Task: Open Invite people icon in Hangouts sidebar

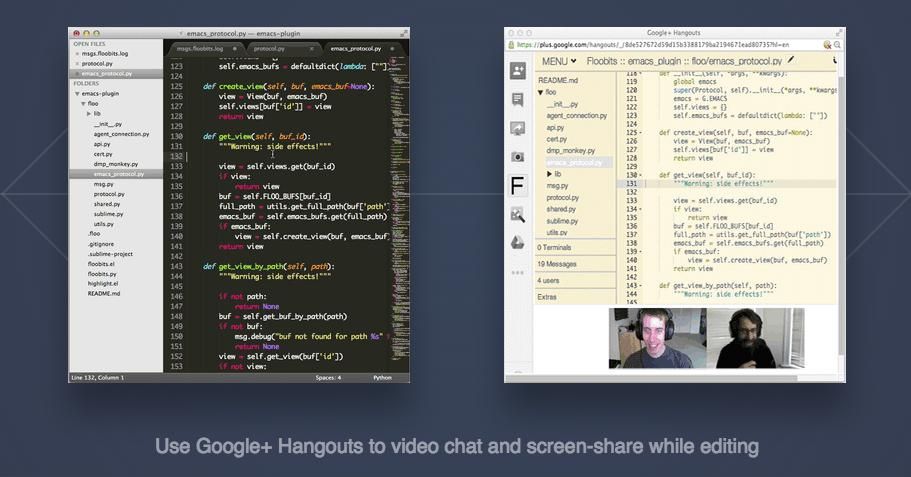Action: tap(517, 71)
